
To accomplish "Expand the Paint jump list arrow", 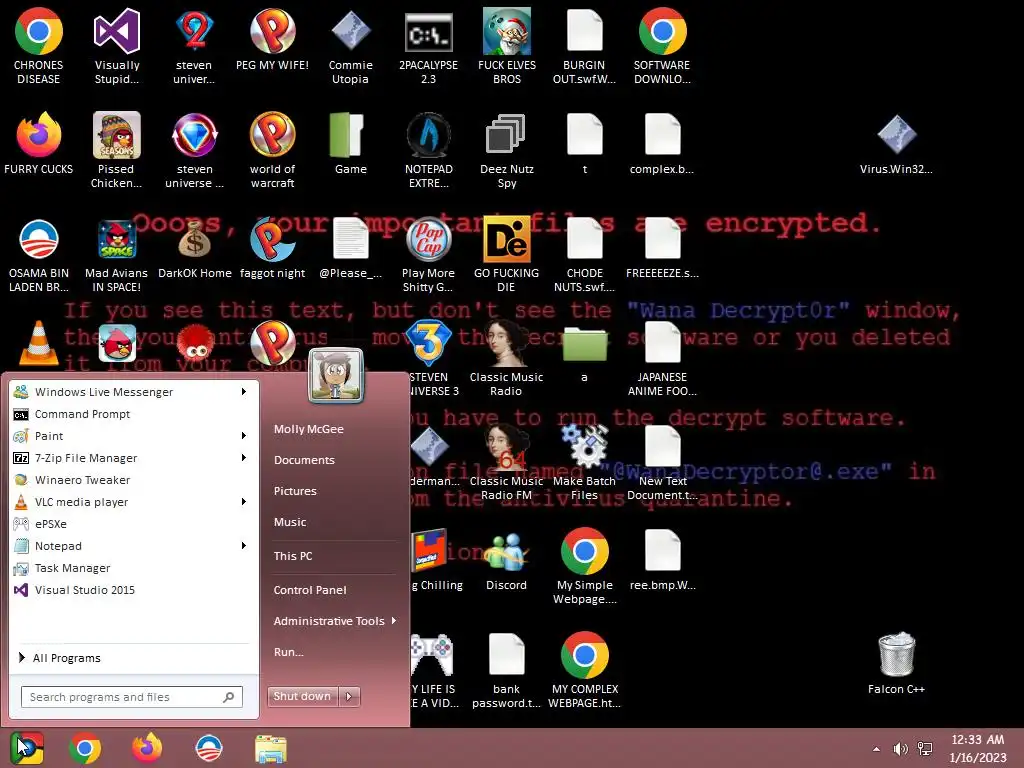I will (244, 436).
